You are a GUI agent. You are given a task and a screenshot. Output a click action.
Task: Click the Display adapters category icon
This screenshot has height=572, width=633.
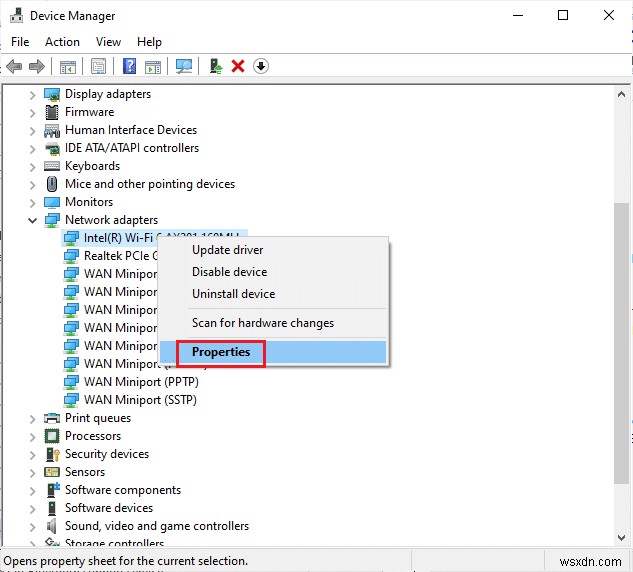(x=52, y=94)
